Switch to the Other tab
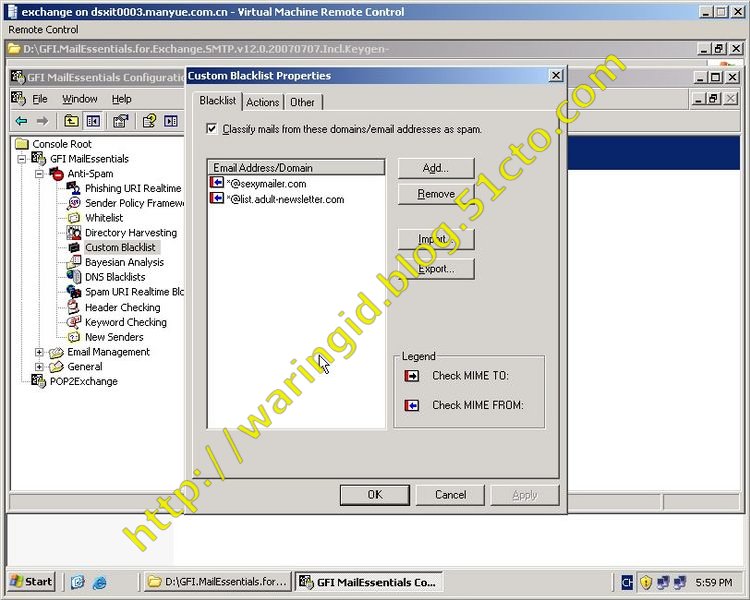The image size is (750, 600). [x=302, y=102]
